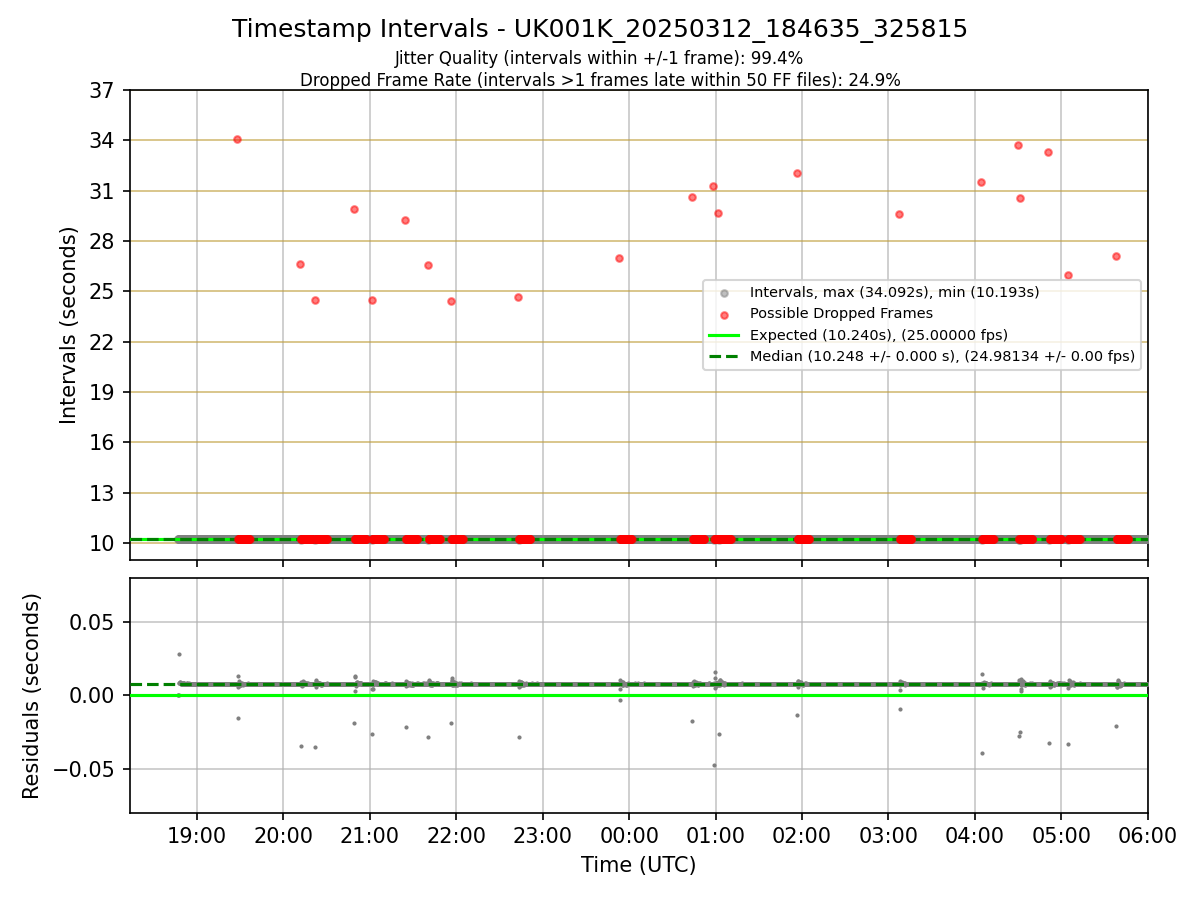
Task: Click the residual point near -0.039 after 04:00
Action: [x=982, y=753]
